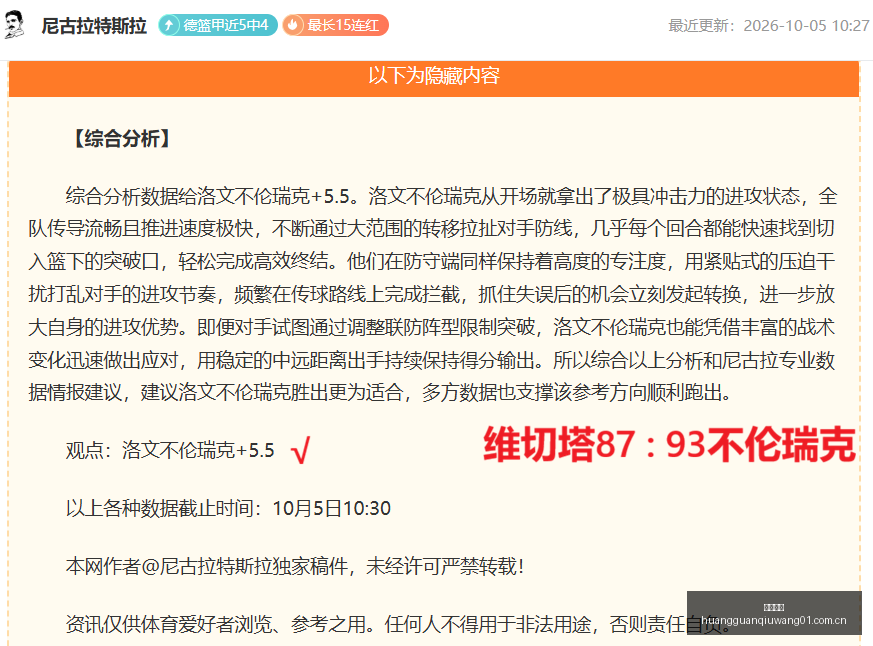Viewport: 873px width, 646px height.
Task: Open the 尼古拉特斯拉 avatar portrait
Action: 14,25
